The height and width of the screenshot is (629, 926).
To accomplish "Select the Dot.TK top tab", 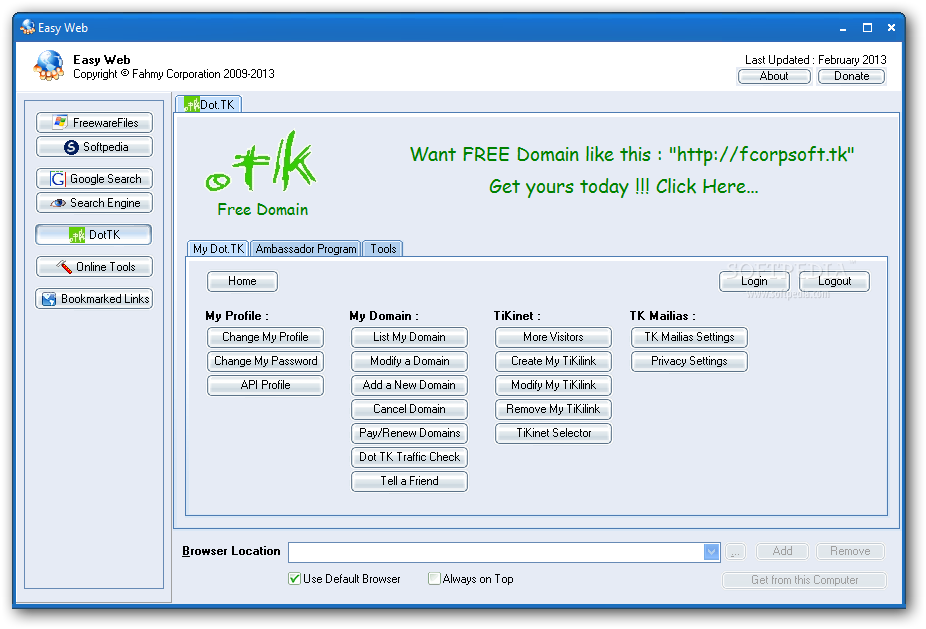I will 208,105.
